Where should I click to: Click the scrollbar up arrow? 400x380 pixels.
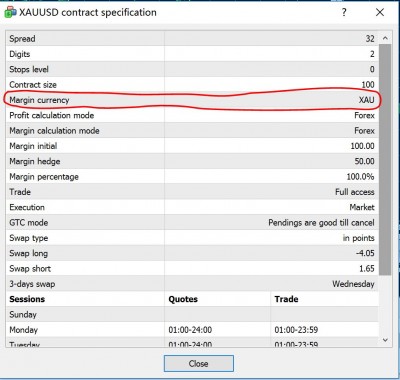click(x=385, y=38)
